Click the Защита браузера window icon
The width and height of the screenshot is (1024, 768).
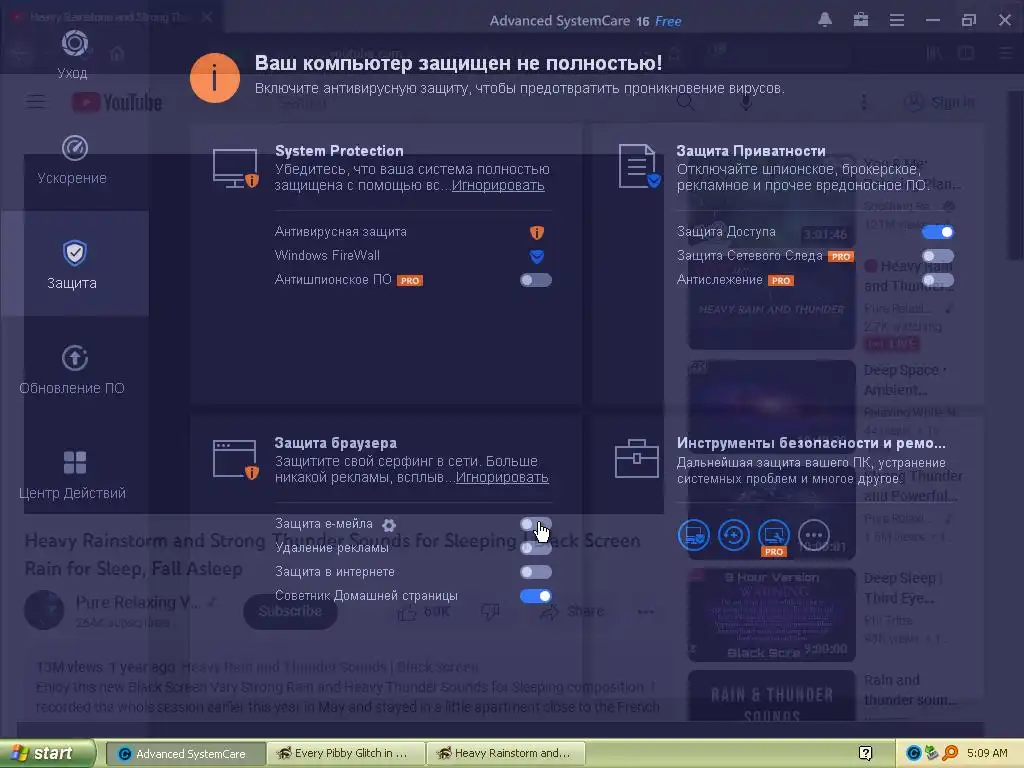pos(236,459)
